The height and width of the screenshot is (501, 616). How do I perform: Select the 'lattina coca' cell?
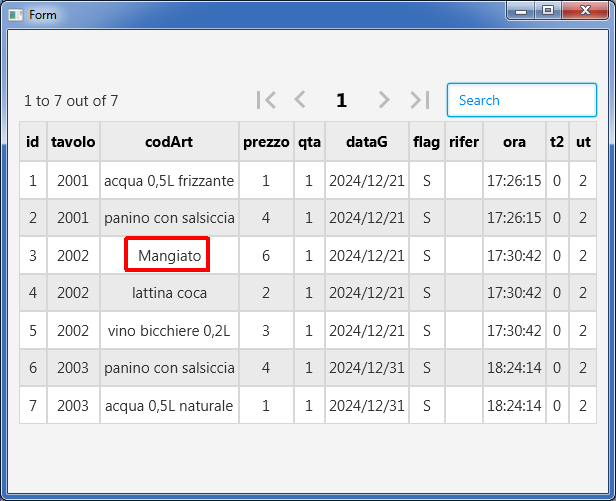click(169, 293)
